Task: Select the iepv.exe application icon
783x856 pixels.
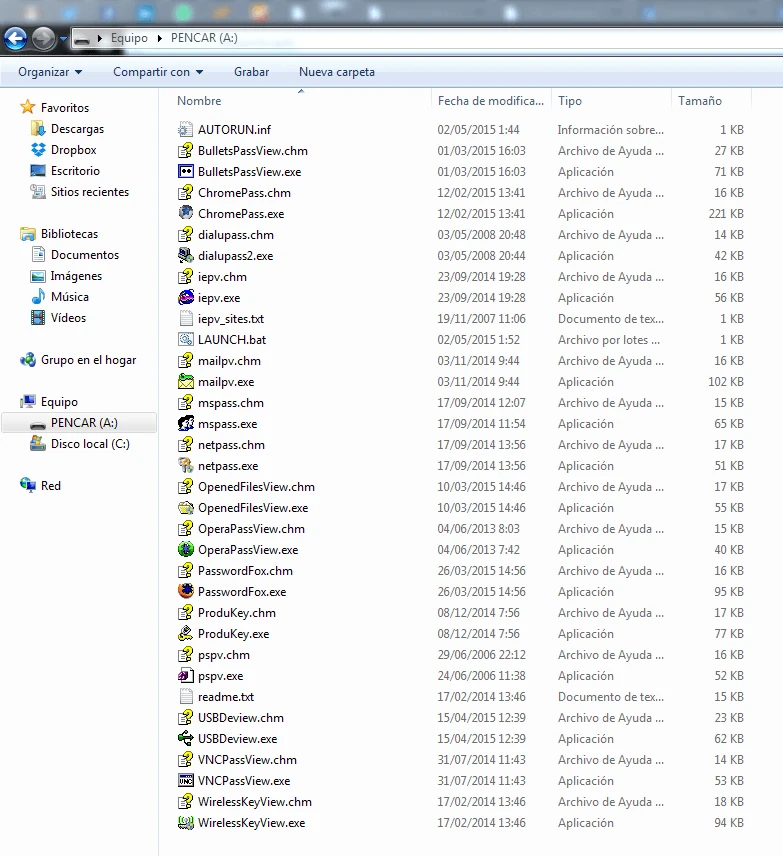Action: click(186, 297)
